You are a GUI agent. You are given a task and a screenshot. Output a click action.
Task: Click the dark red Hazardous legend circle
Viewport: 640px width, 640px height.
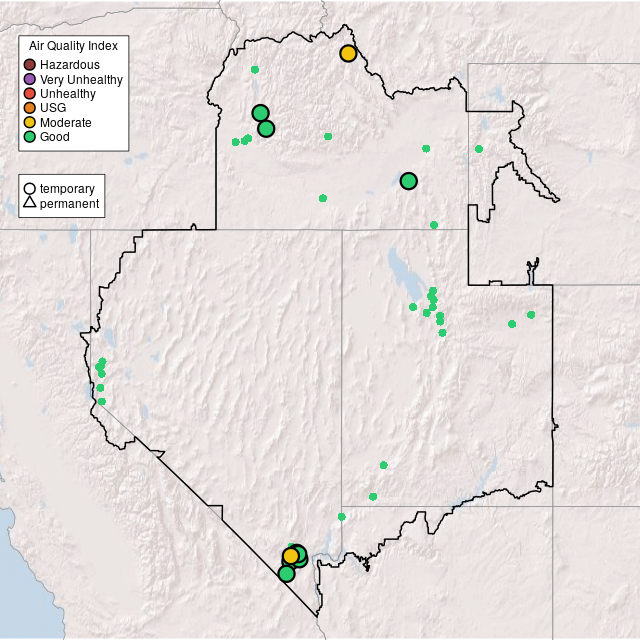pyautogui.click(x=30, y=65)
